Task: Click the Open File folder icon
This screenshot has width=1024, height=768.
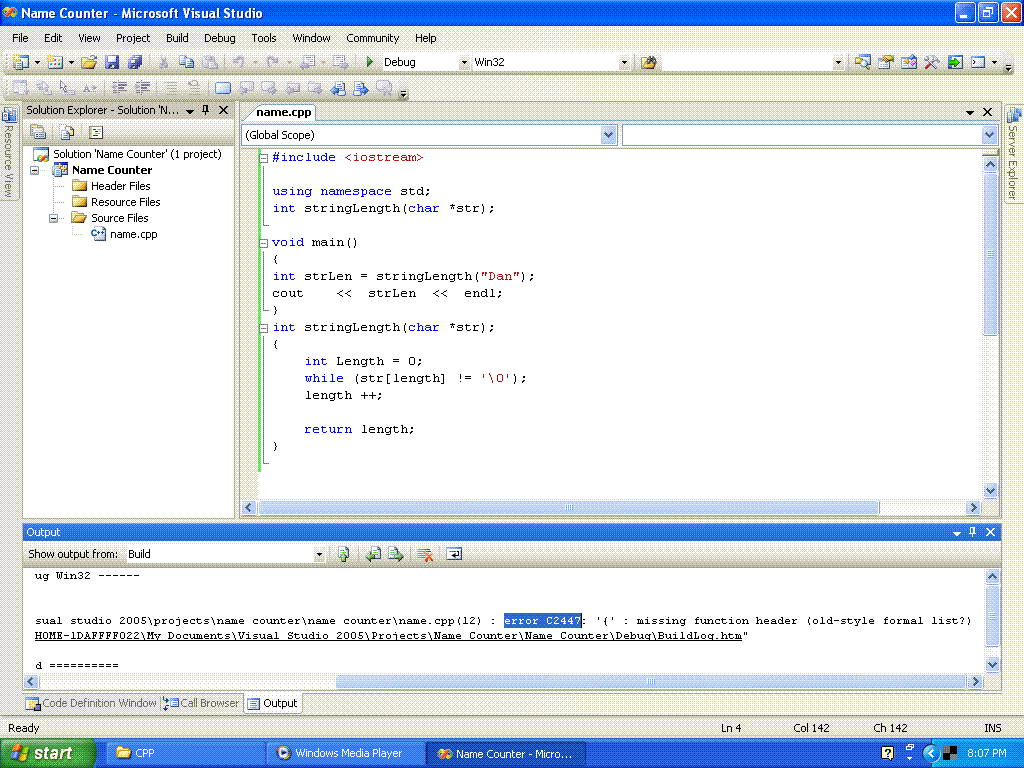Action: [x=89, y=62]
